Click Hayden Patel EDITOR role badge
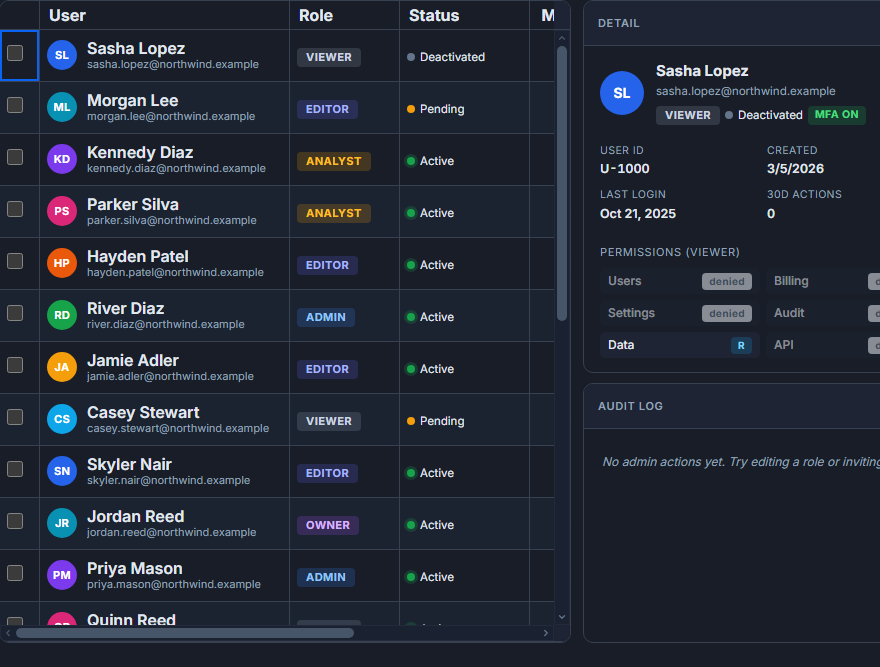 tap(327, 265)
